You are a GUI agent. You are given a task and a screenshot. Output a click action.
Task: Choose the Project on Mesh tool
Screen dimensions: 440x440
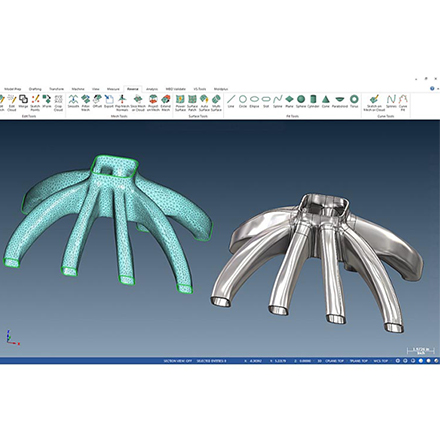(x=153, y=103)
